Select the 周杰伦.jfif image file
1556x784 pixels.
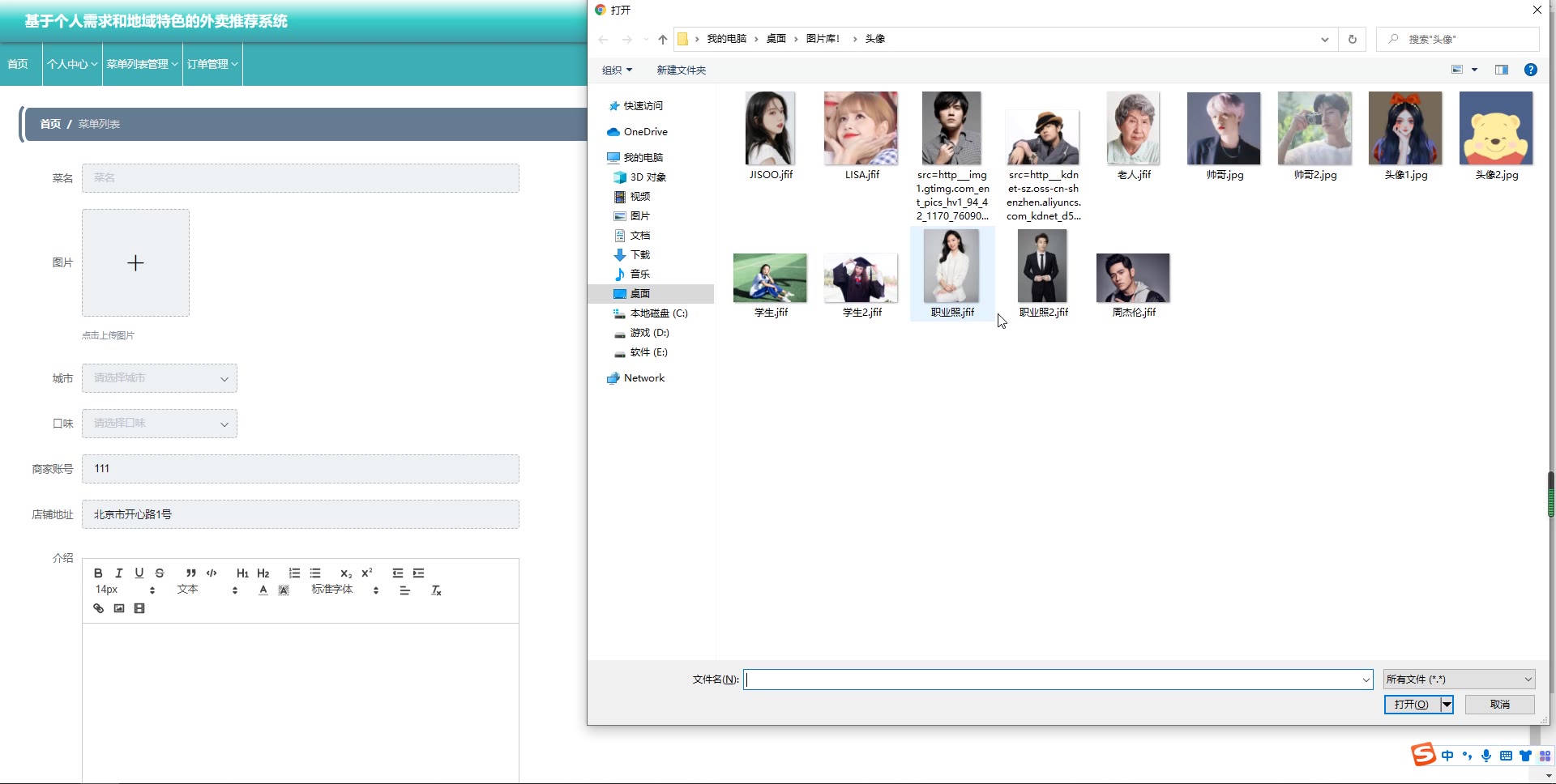[1133, 286]
